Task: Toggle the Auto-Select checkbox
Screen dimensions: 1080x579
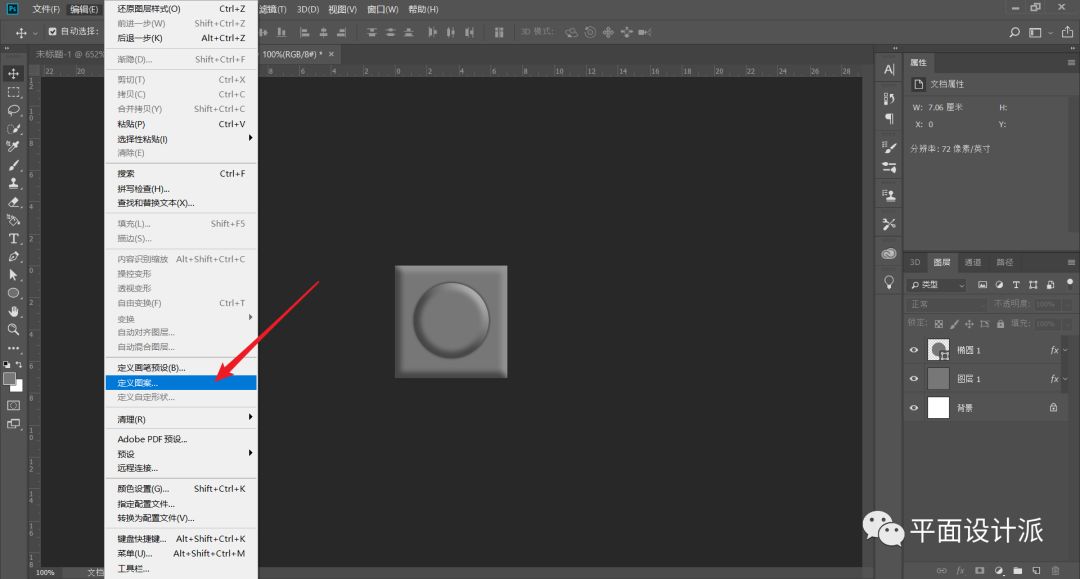Action: 53,32
